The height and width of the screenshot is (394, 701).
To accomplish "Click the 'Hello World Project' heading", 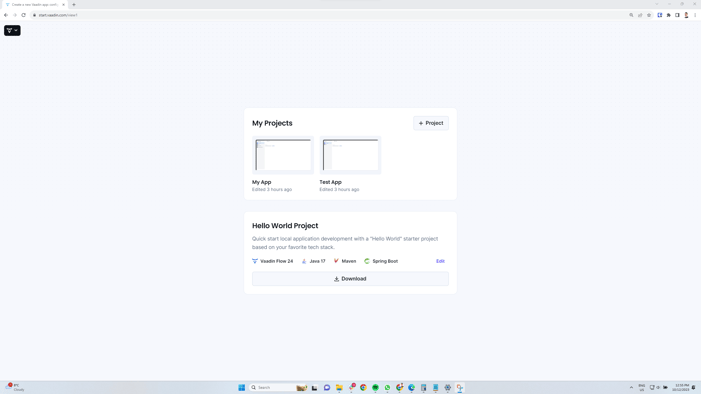I will point(285,226).
